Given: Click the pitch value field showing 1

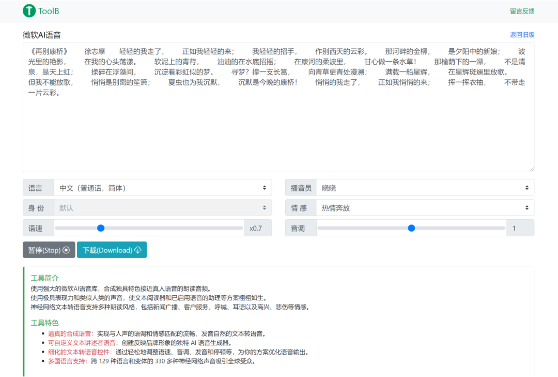Looking at the screenshot, I should 520,228.
